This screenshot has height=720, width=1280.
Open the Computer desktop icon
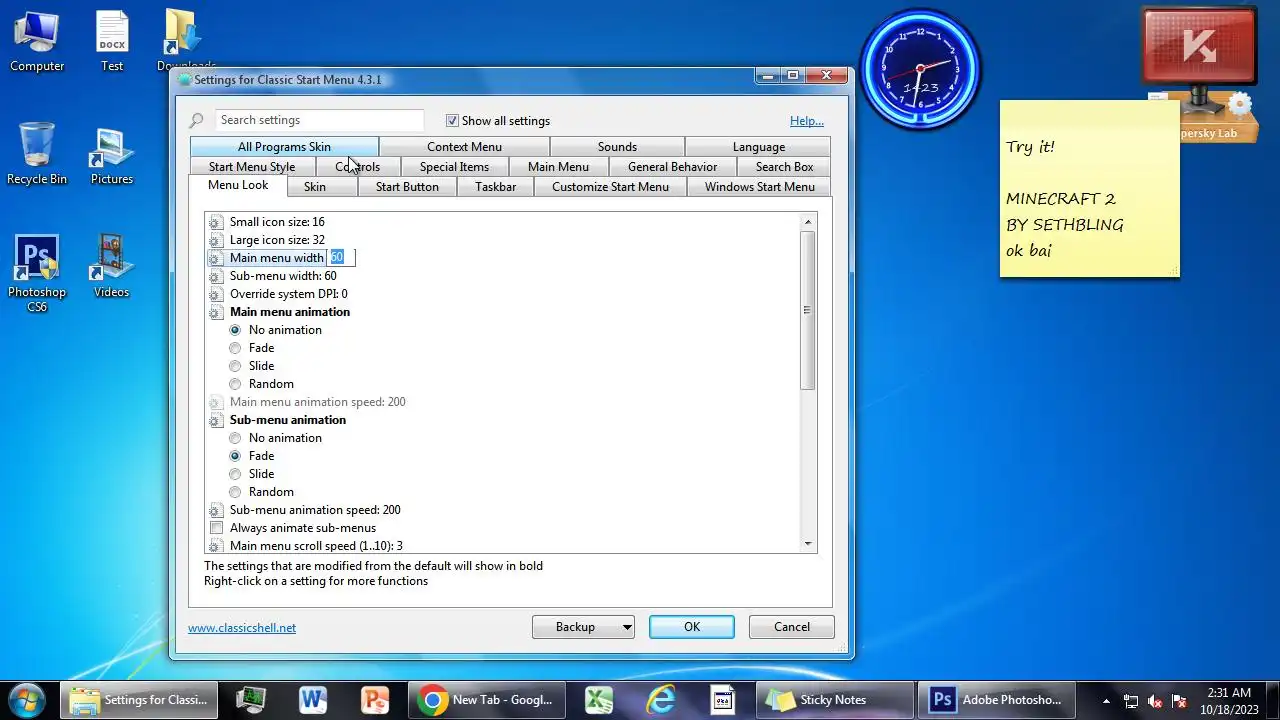click(37, 40)
